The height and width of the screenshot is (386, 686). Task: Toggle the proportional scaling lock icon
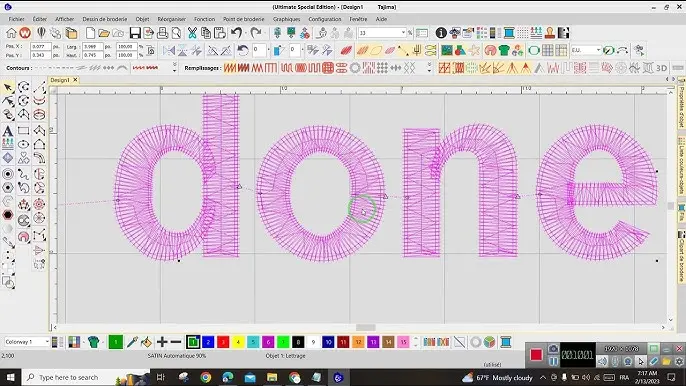(x=151, y=51)
